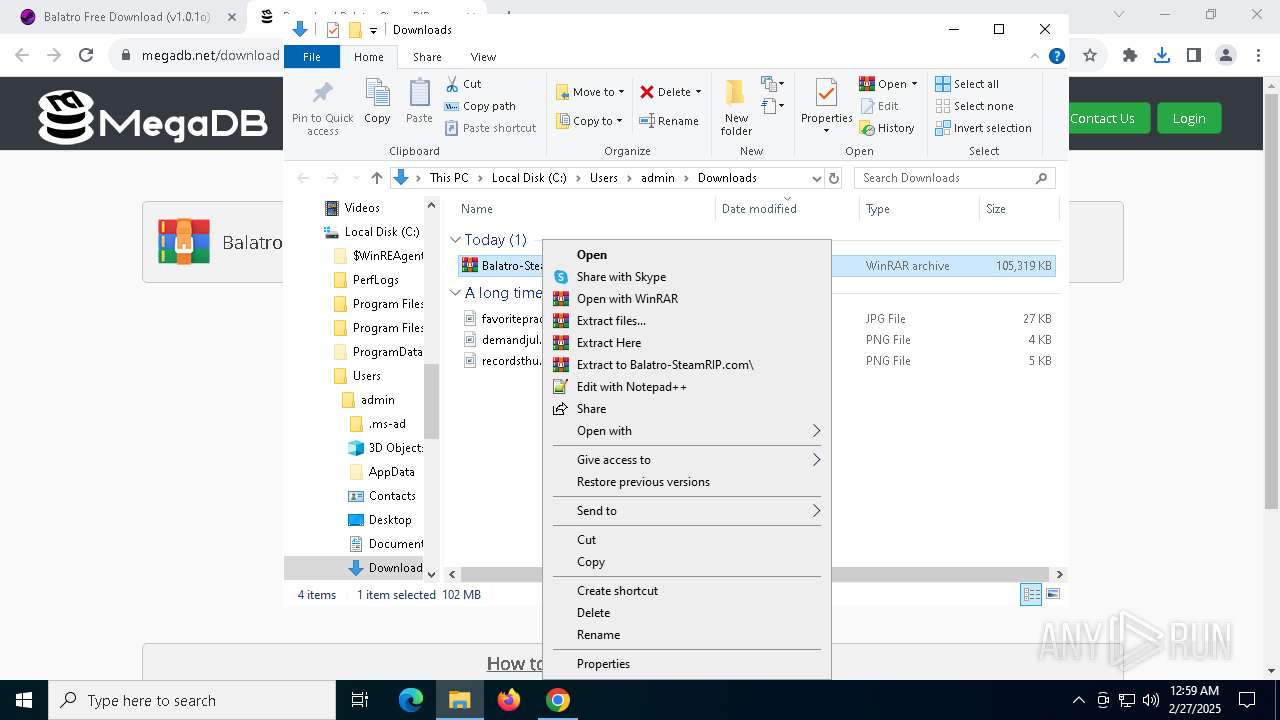Screen dimensions: 1280x720
Task: Select Edit with Notepad++
Action: pos(632,387)
